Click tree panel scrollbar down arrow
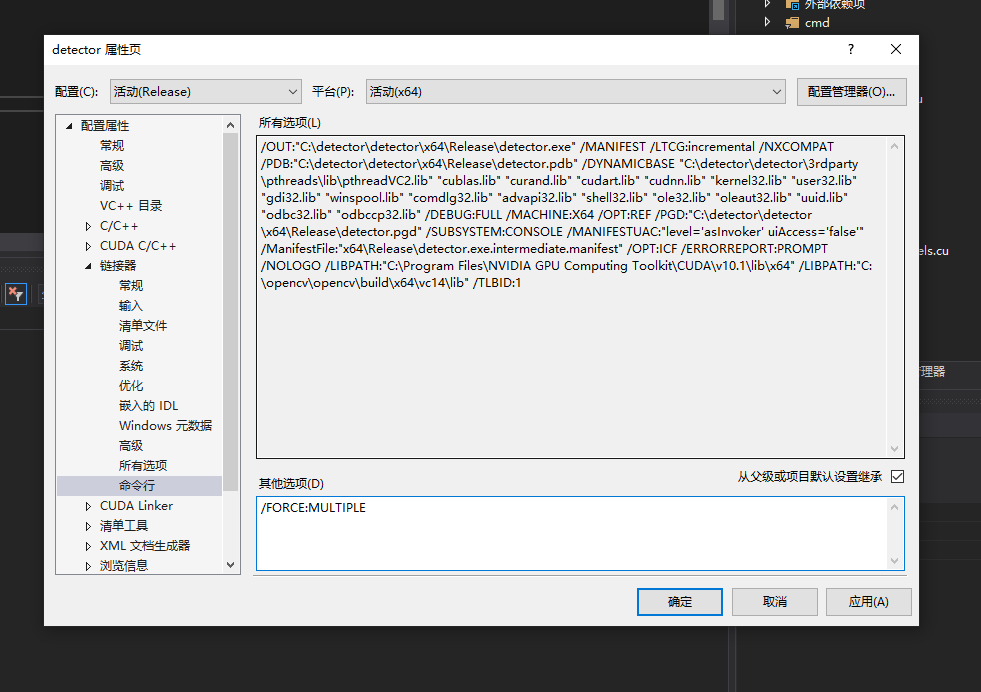The width and height of the screenshot is (981, 692). tap(230, 565)
